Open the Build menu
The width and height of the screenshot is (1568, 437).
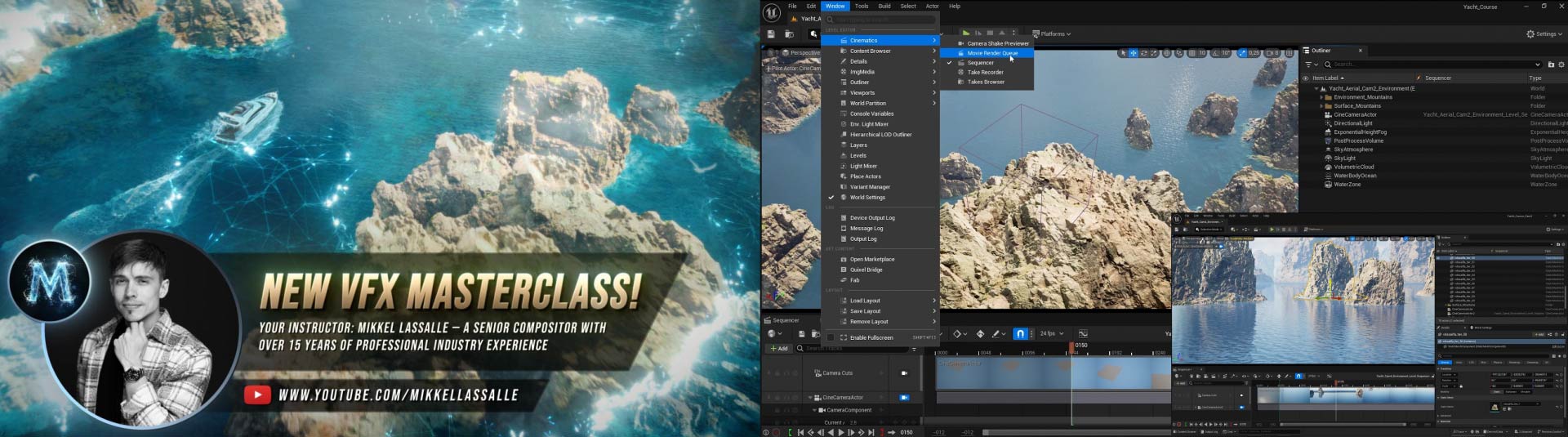click(884, 6)
